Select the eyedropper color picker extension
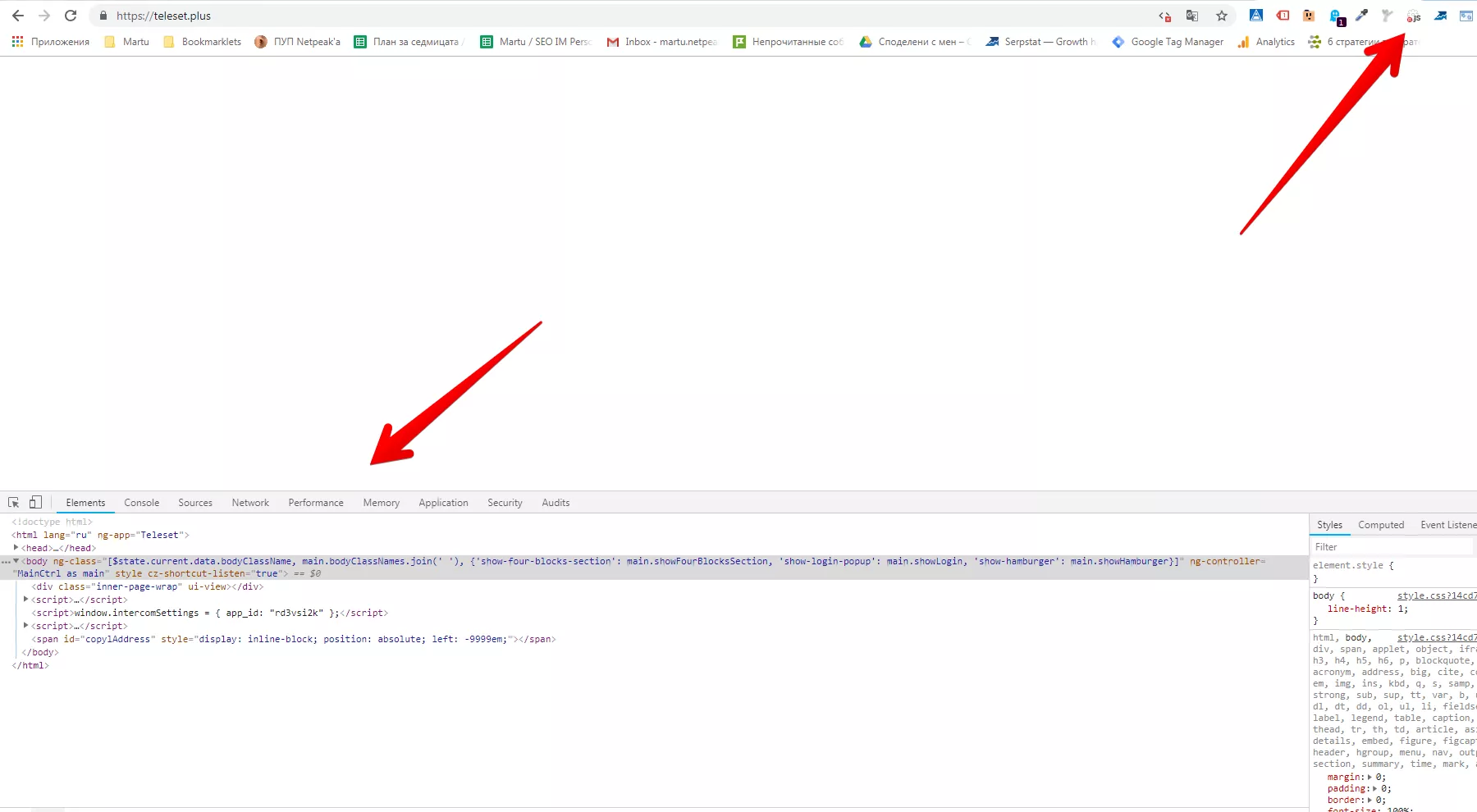 (1361, 15)
